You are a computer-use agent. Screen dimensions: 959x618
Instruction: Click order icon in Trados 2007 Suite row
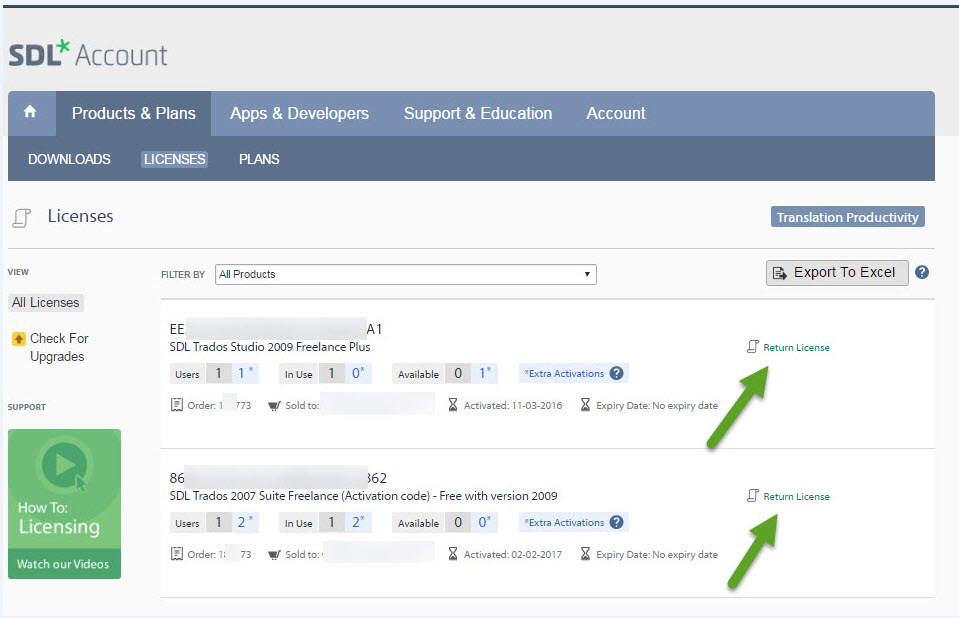[x=177, y=554]
